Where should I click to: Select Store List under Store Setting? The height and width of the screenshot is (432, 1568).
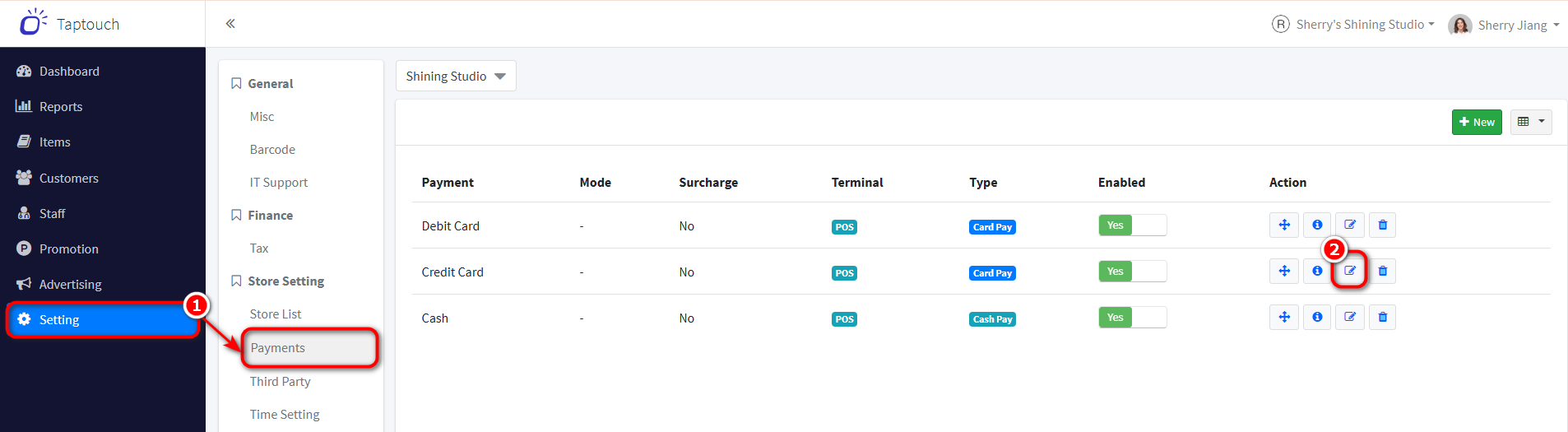pos(276,314)
